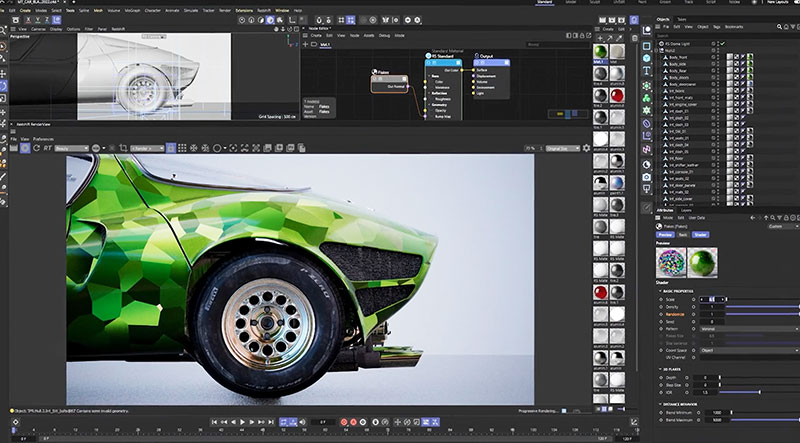Toggle RT mode in Redshift RenderView

pos(47,148)
